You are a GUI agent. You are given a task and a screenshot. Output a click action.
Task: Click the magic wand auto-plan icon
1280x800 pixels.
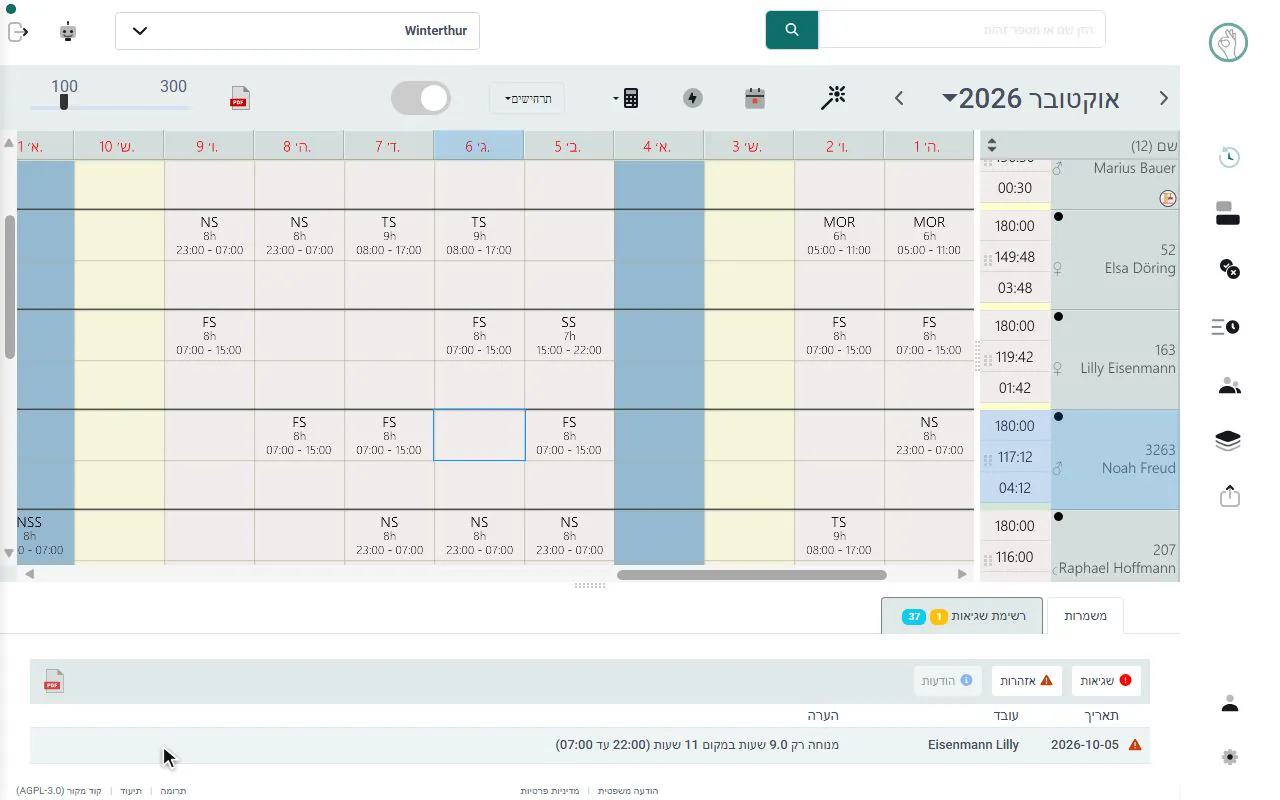(833, 97)
